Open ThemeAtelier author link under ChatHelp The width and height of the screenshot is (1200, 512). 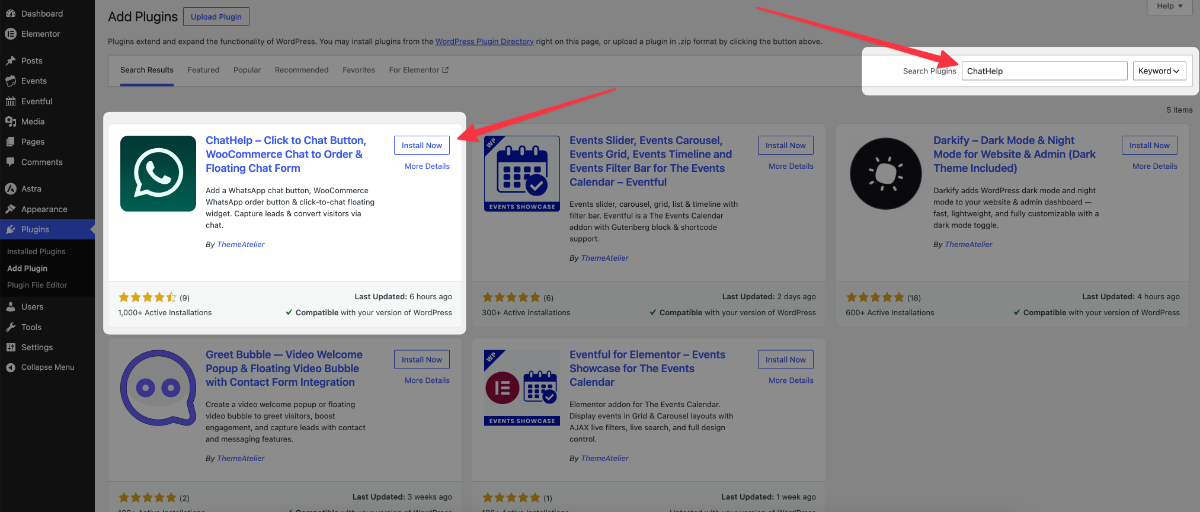click(241, 244)
